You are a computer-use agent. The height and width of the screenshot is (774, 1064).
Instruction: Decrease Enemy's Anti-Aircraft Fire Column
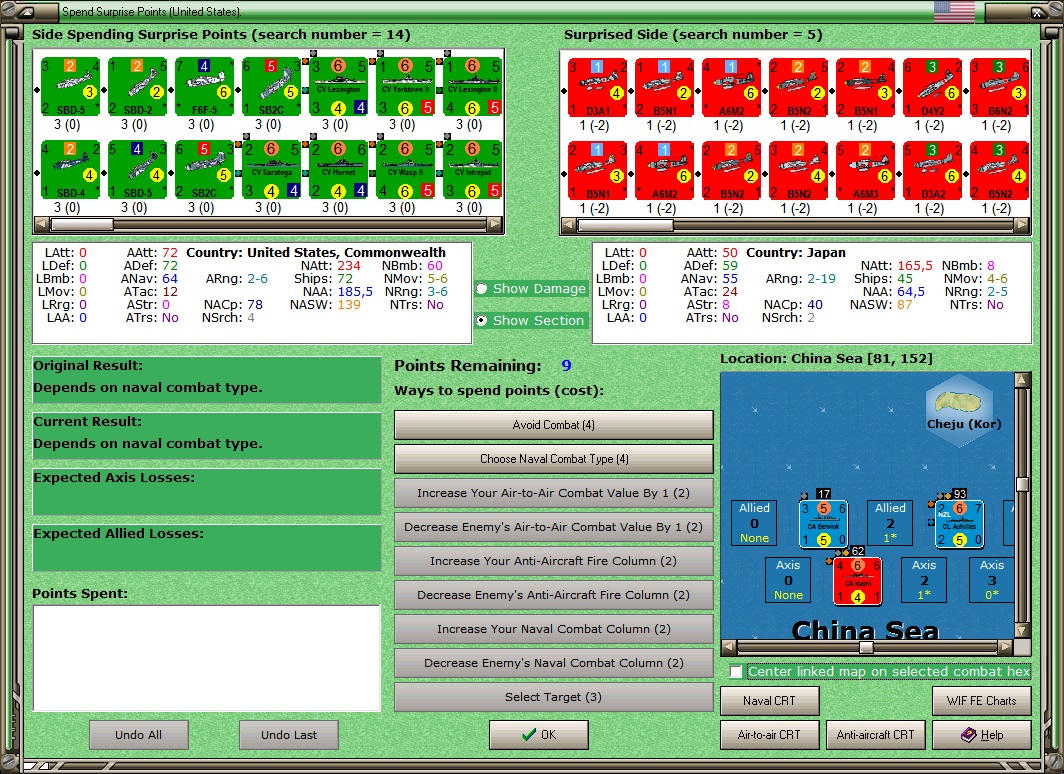pos(554,595)
